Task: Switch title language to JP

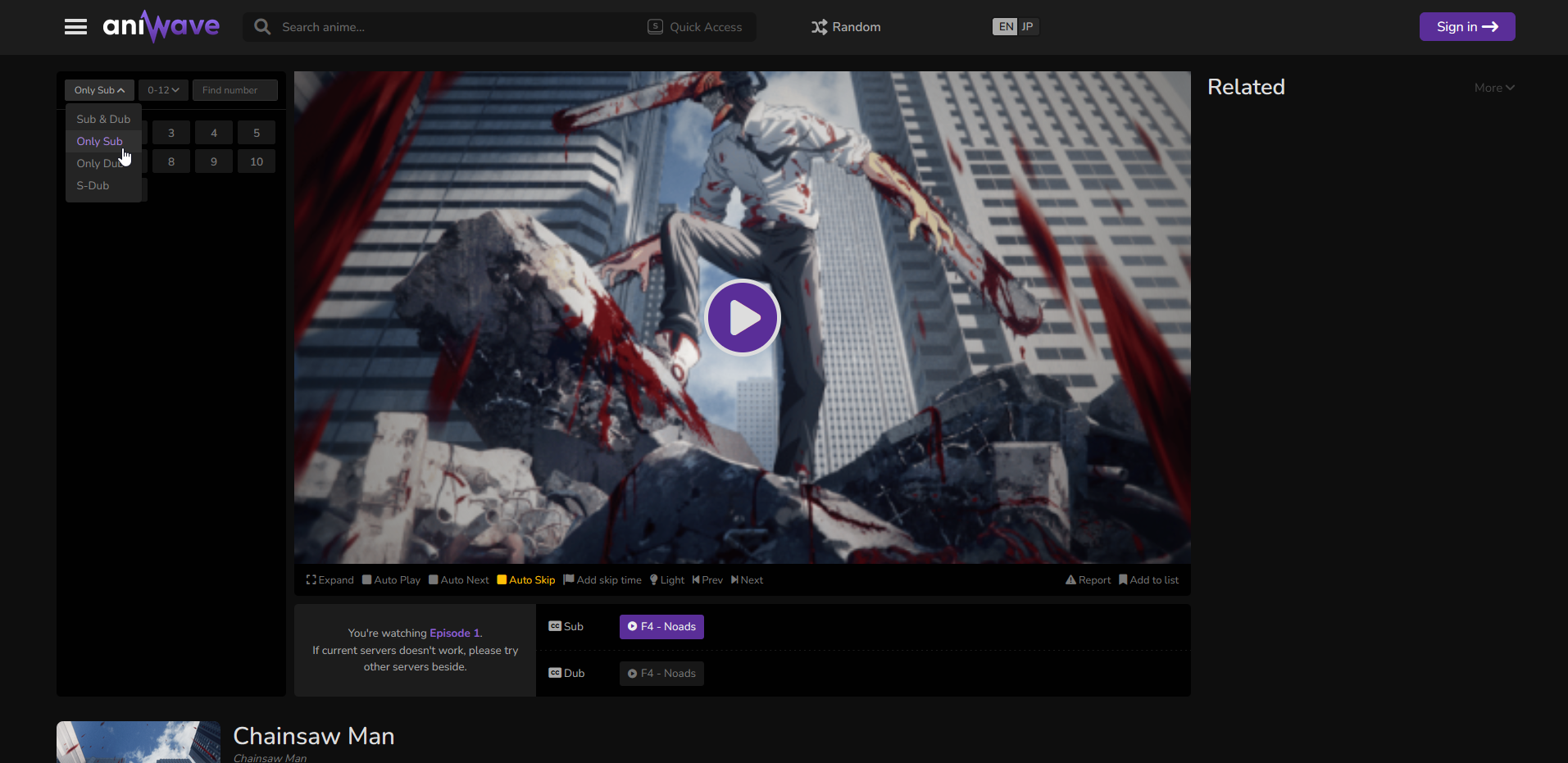Action: [1027, 27]
